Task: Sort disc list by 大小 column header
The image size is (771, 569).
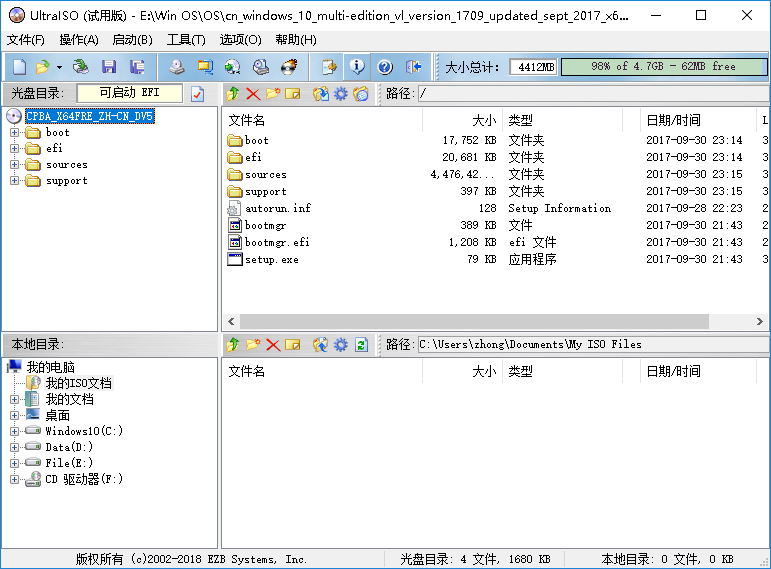Action: (462, 120)
